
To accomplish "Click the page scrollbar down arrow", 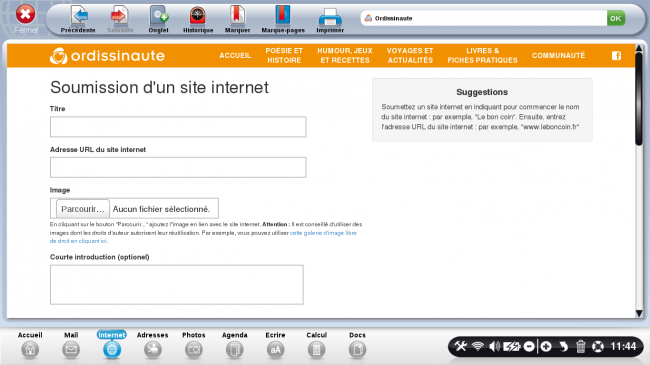I will [x=639, y=313].
